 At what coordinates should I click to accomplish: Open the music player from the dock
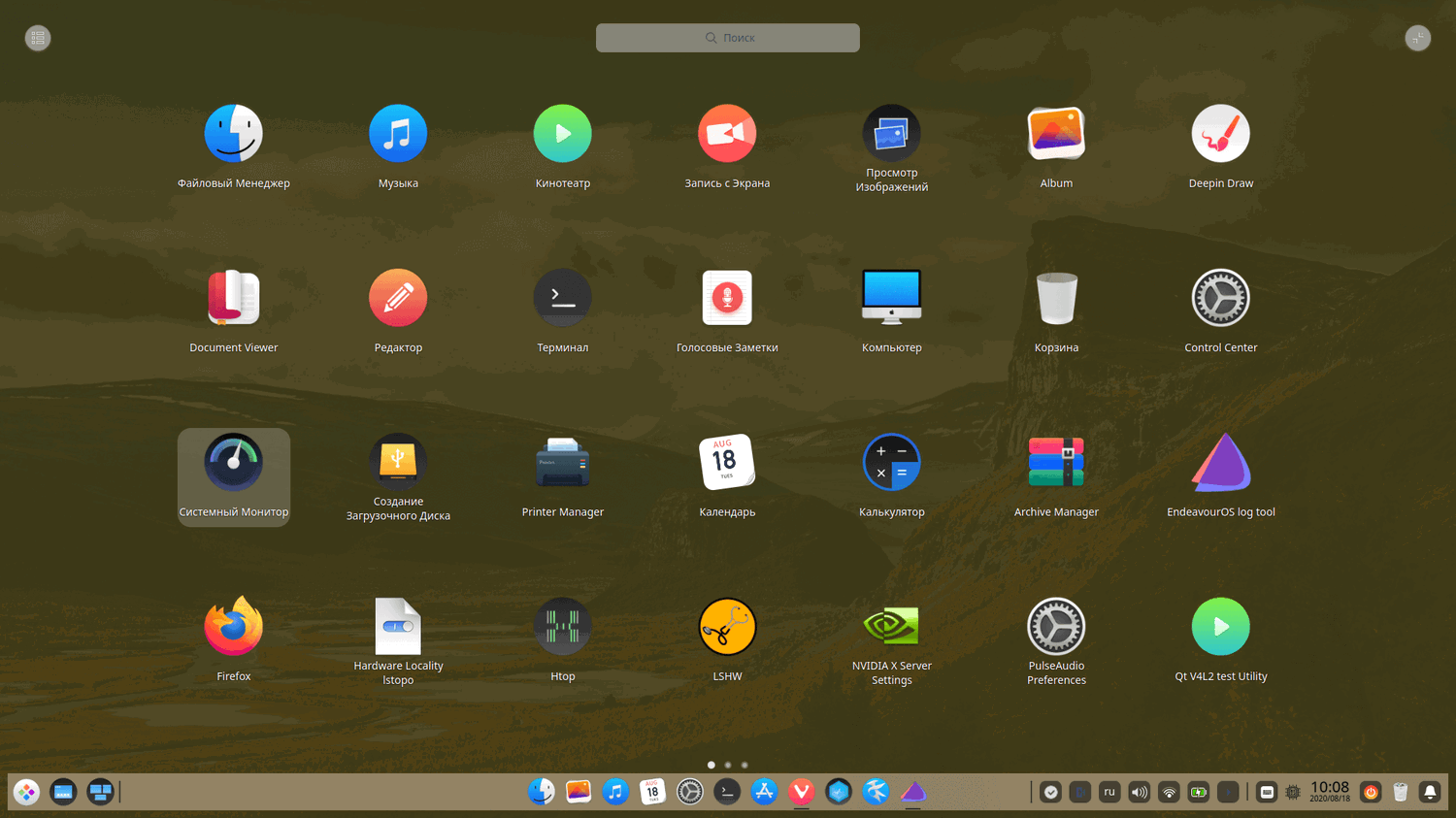[x=615, y=792]
